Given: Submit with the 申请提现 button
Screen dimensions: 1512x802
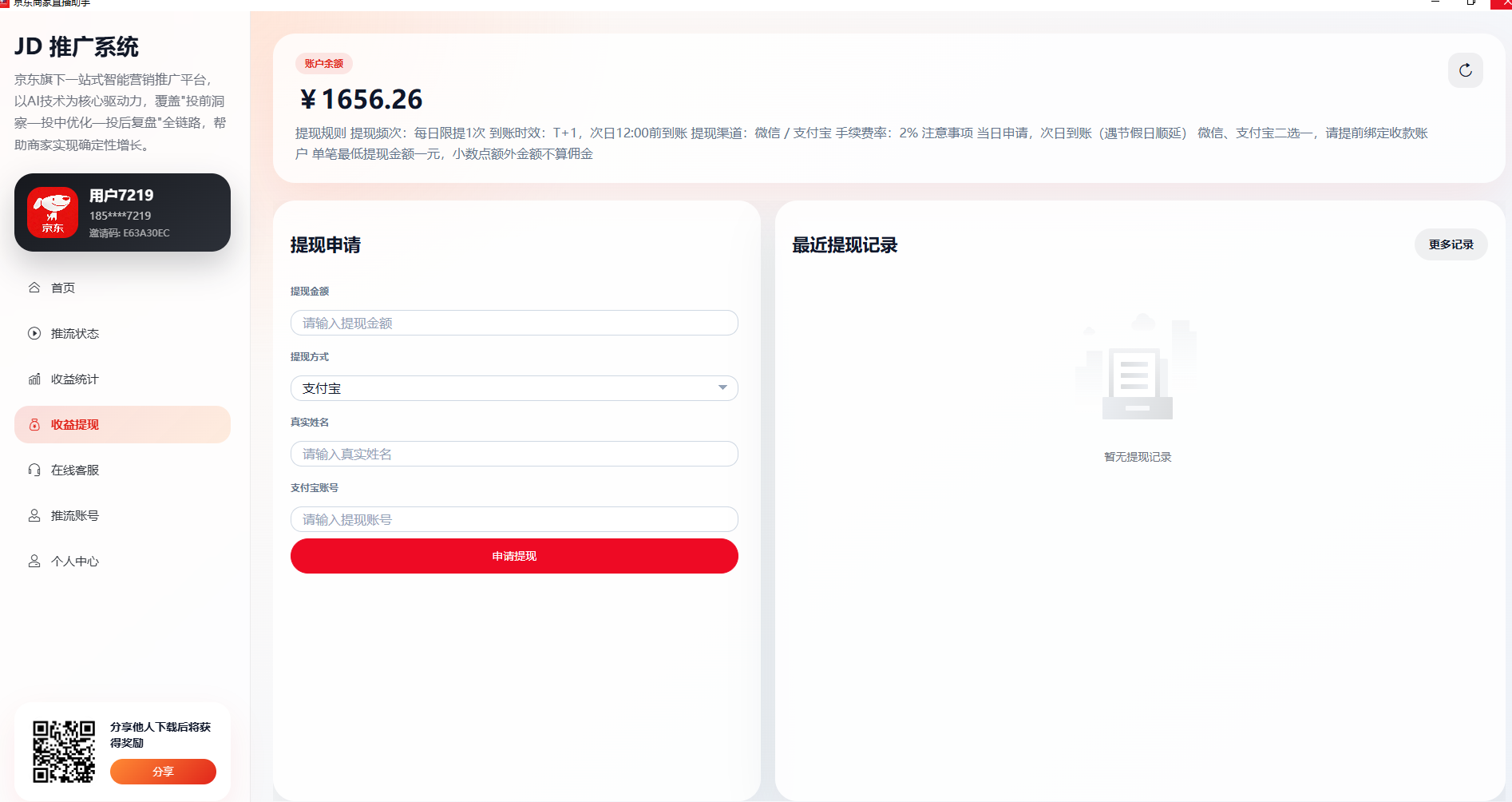Looking at the screenshot, I should click(x=514, y=556).
